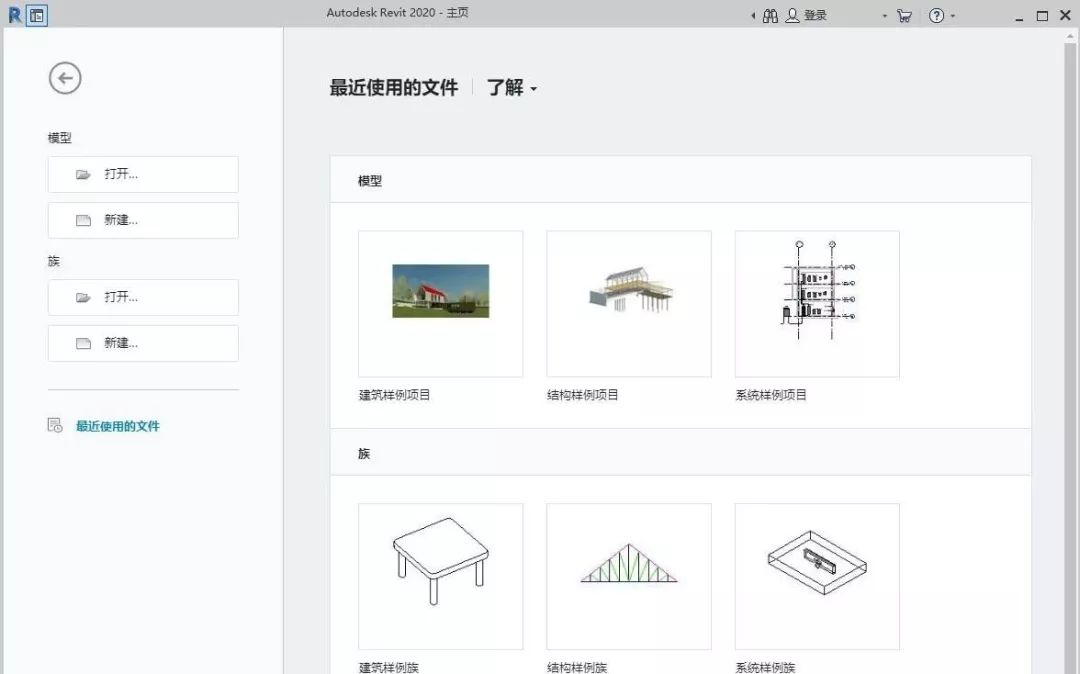The height and width of the screenshot is (674, 1080).
Task: Click the back arrow circle icon
Action: point(64,77)
